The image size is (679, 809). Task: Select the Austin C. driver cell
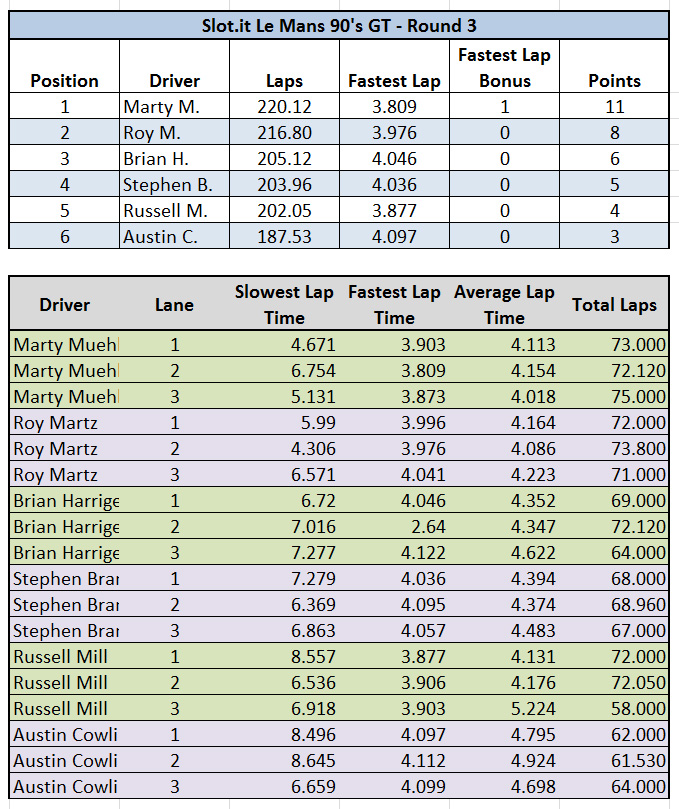click(x=174, y=237)
